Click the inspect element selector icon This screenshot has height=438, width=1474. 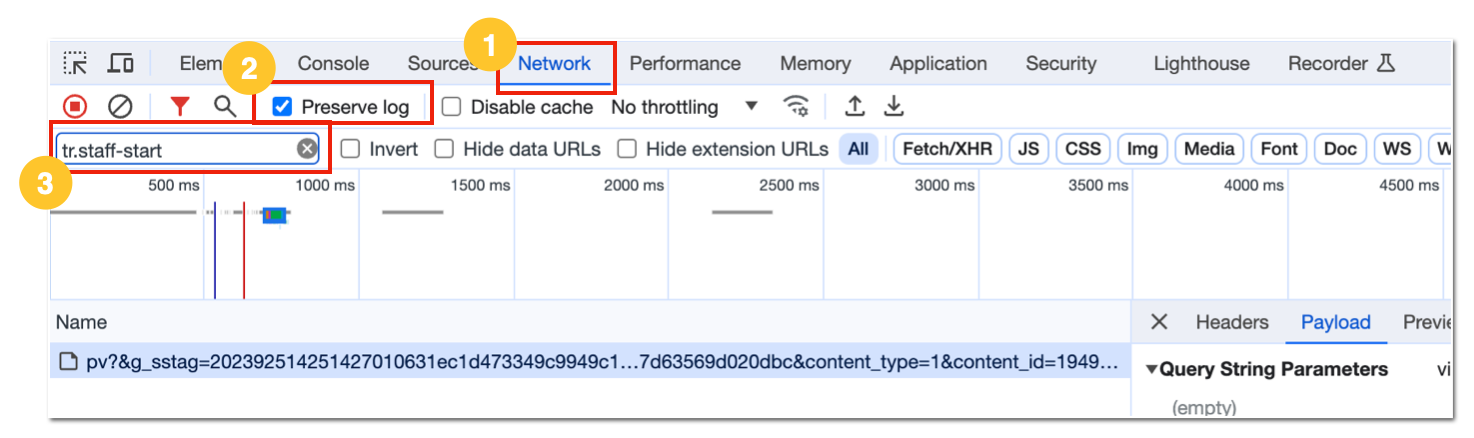click(x=75, y=63)
